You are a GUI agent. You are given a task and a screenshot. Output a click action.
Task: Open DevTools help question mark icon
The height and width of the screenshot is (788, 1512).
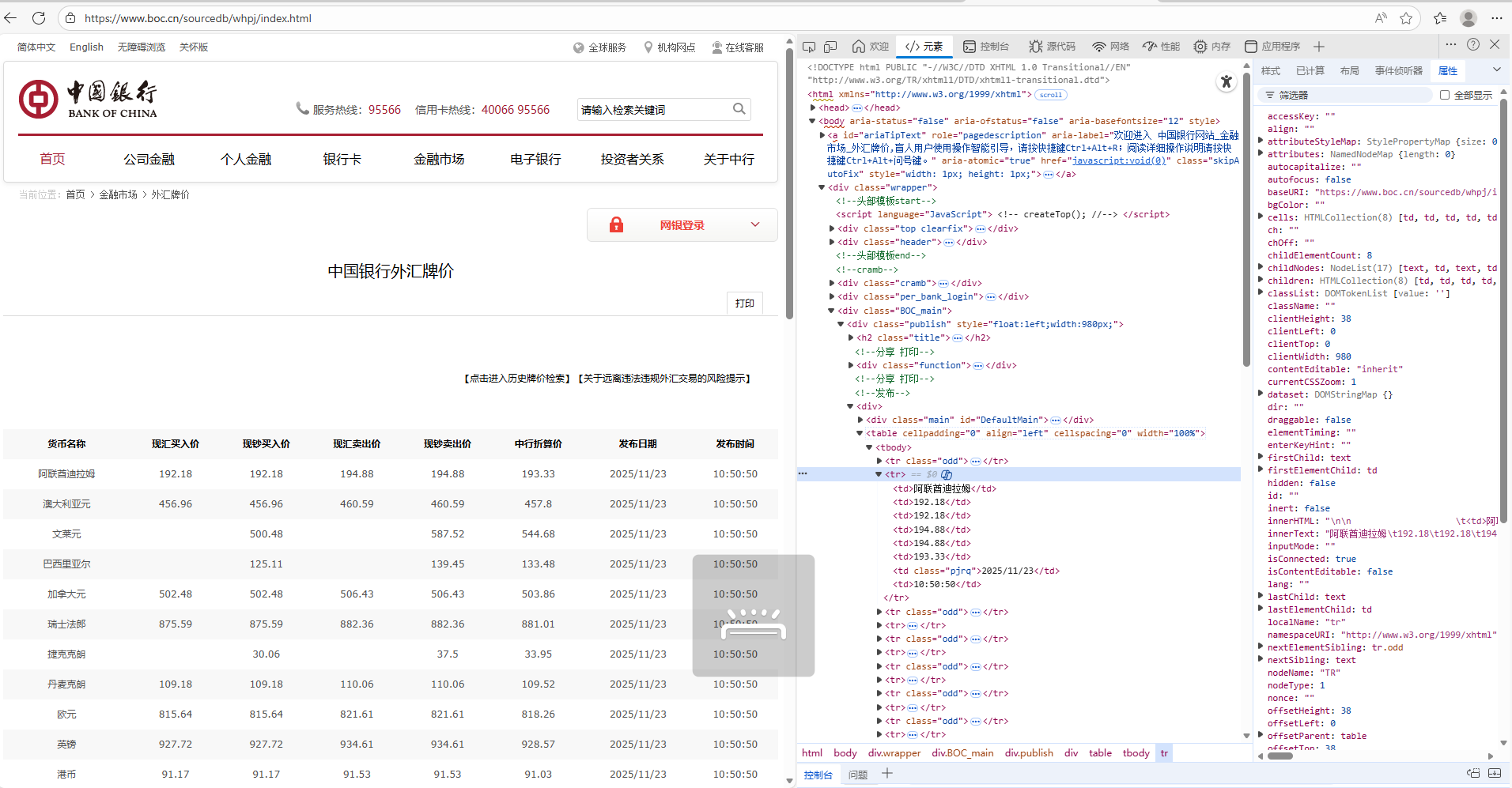pos(1473,44)
